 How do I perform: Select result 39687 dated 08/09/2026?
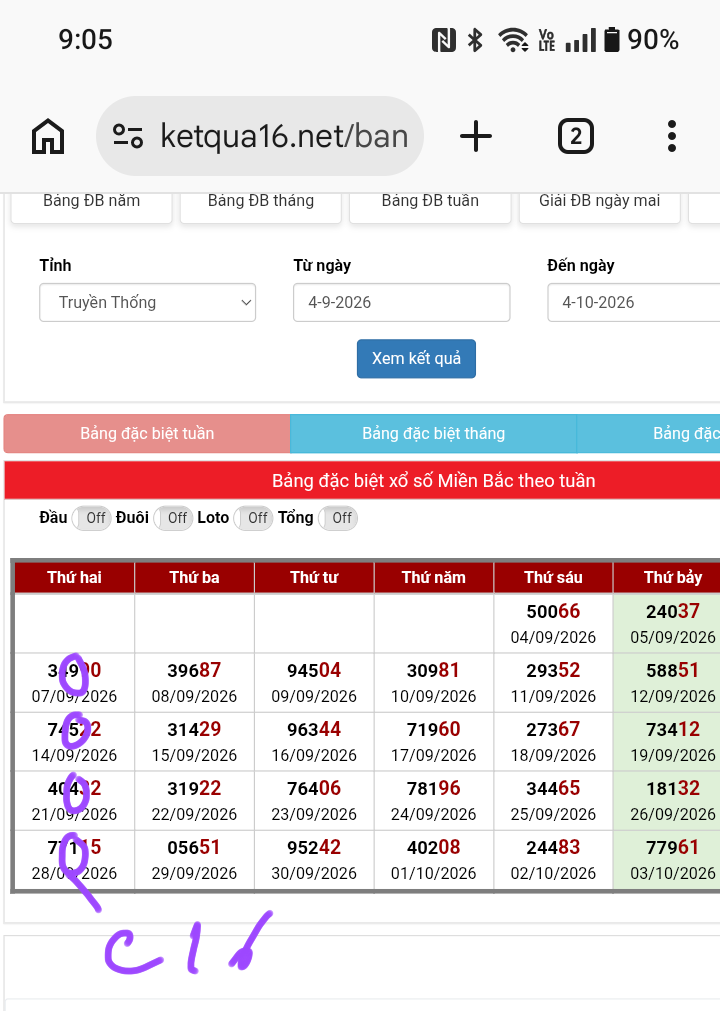[x=194, y=683]
